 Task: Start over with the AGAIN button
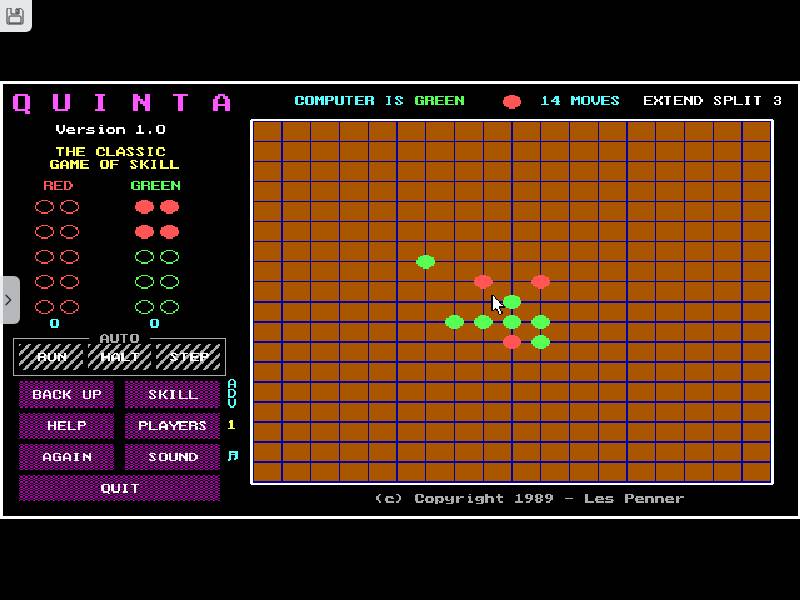[x=66, y=456]
